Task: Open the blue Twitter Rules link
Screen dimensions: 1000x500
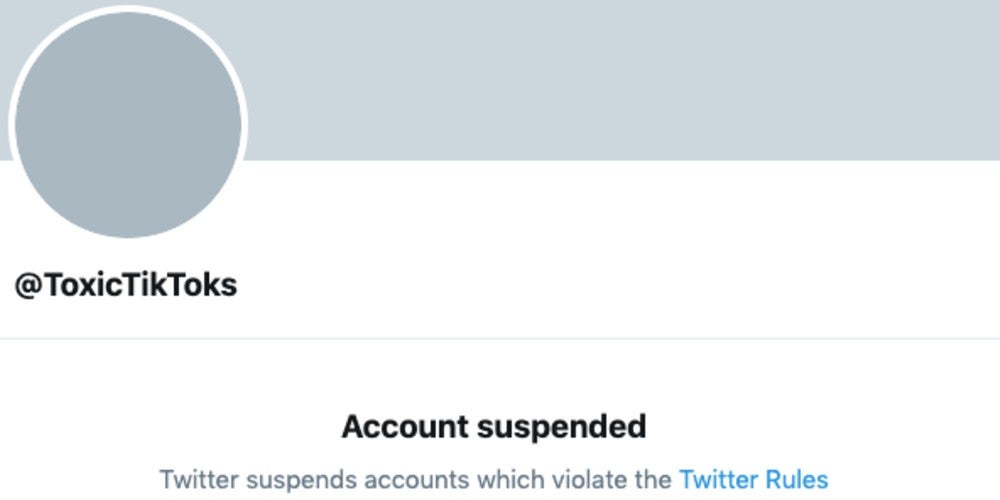Action: point(753,480)
